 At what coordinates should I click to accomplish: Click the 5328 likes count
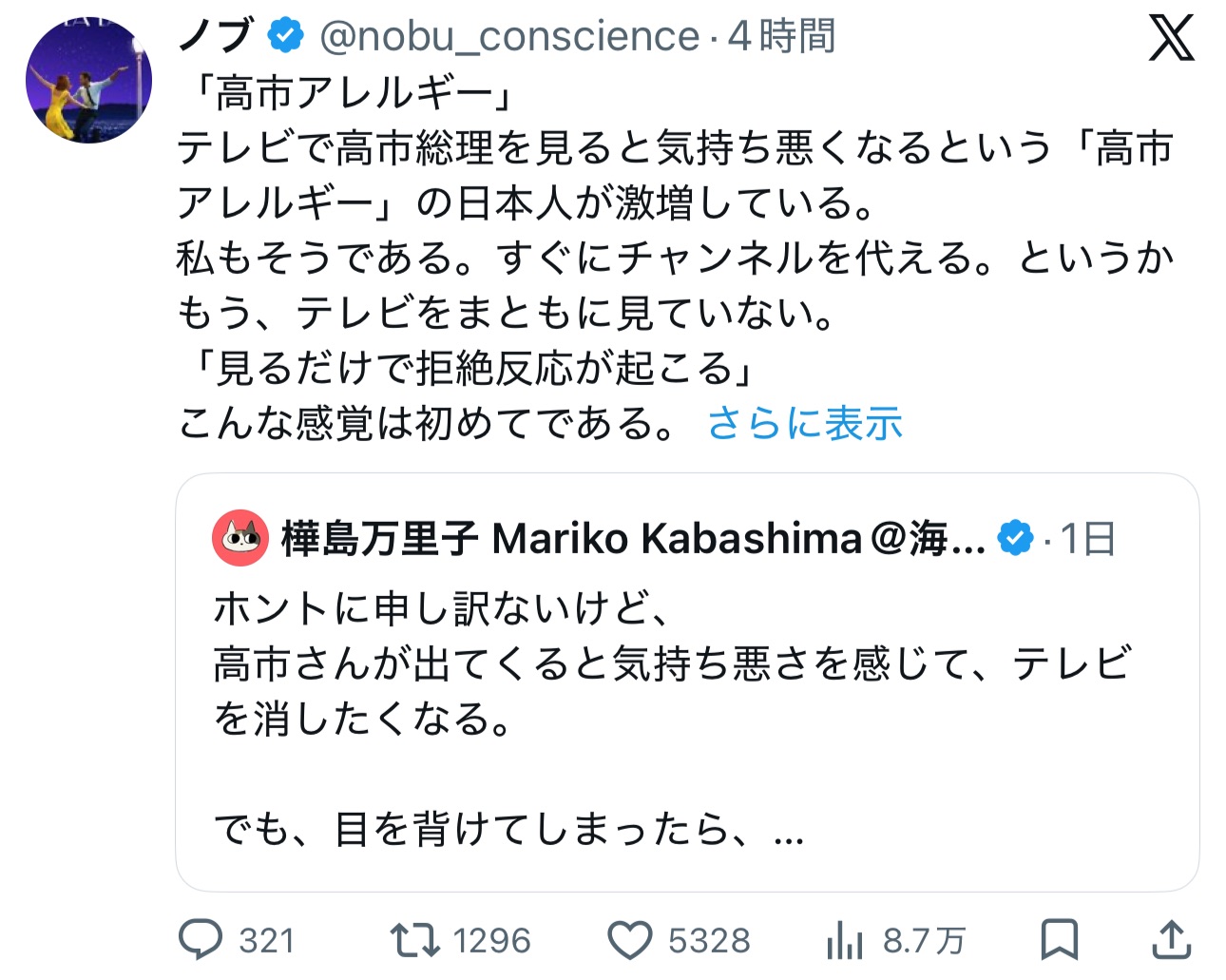(x=709, y=941)
